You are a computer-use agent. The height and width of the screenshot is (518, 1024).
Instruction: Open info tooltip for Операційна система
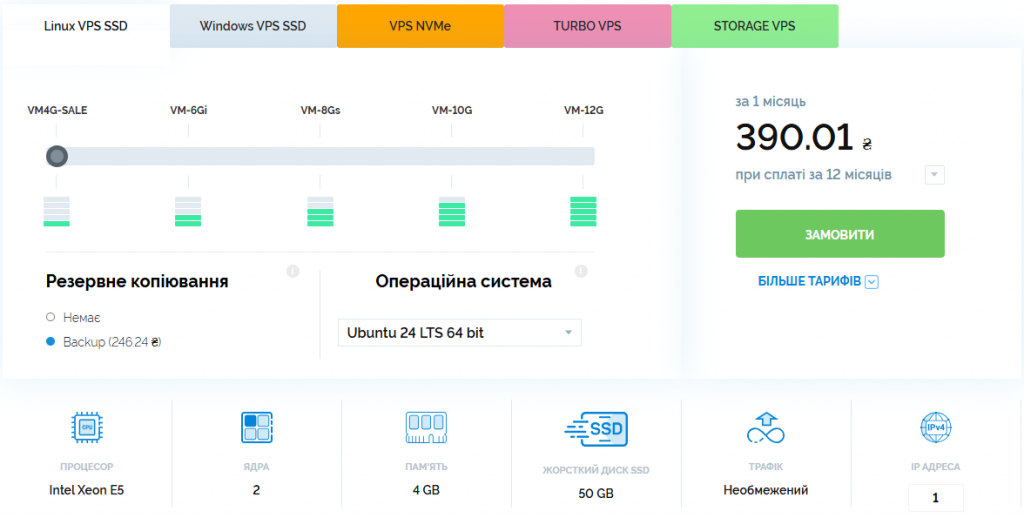click(581, 271)
